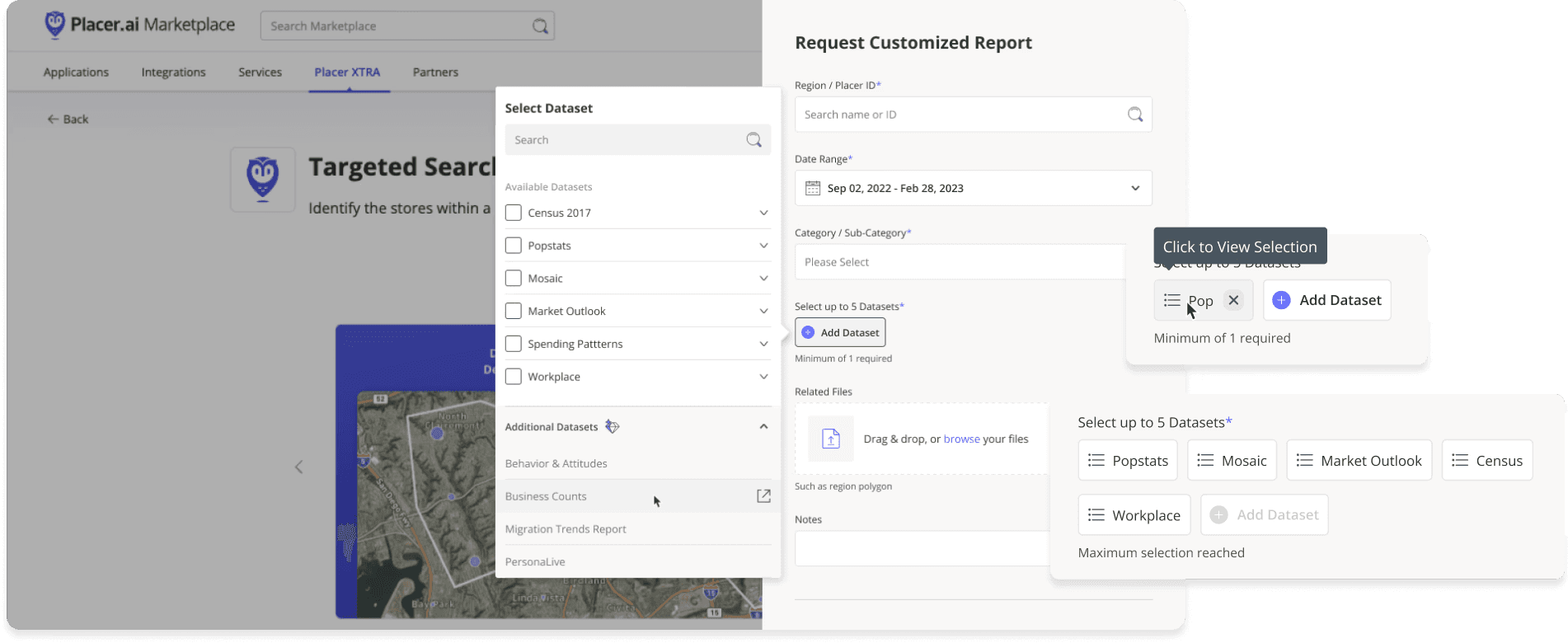Click the calendar icon in Date Range field

[813, 188]
